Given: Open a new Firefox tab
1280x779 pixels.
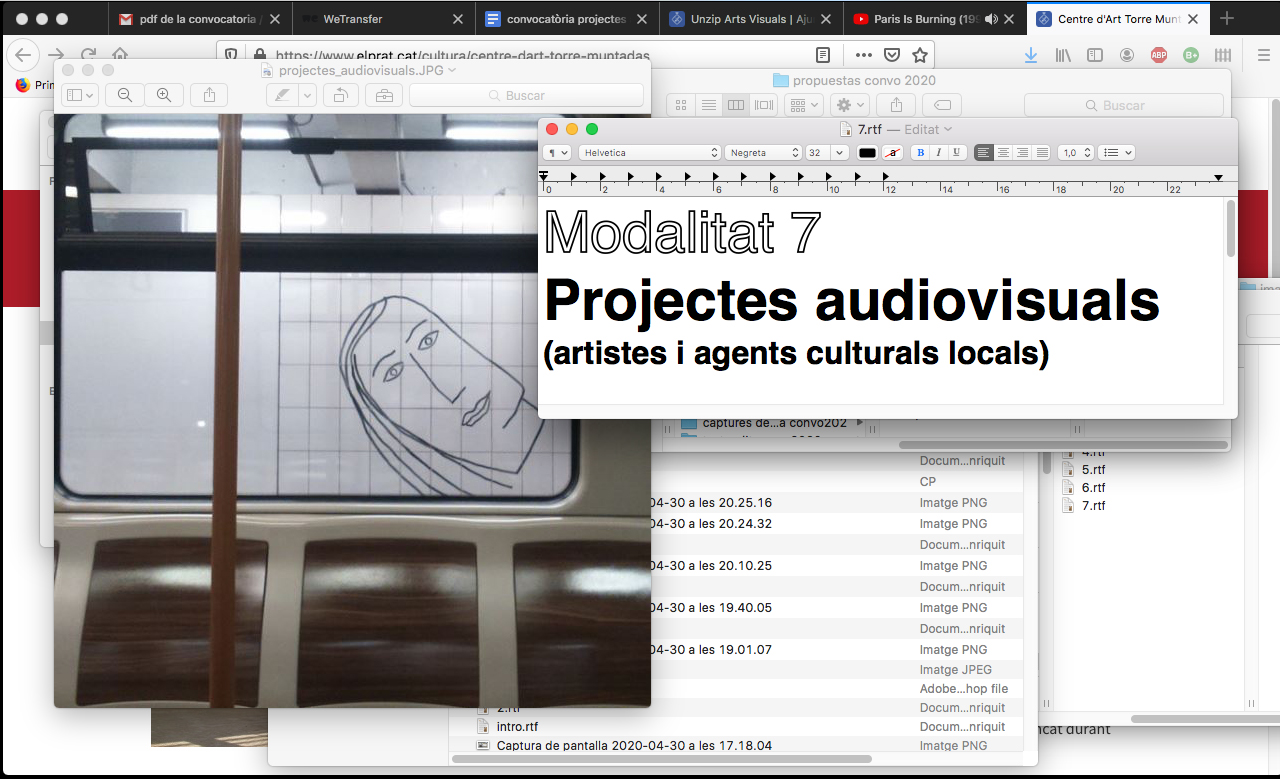Looking at the screenshot, I should coord(1227,19).
